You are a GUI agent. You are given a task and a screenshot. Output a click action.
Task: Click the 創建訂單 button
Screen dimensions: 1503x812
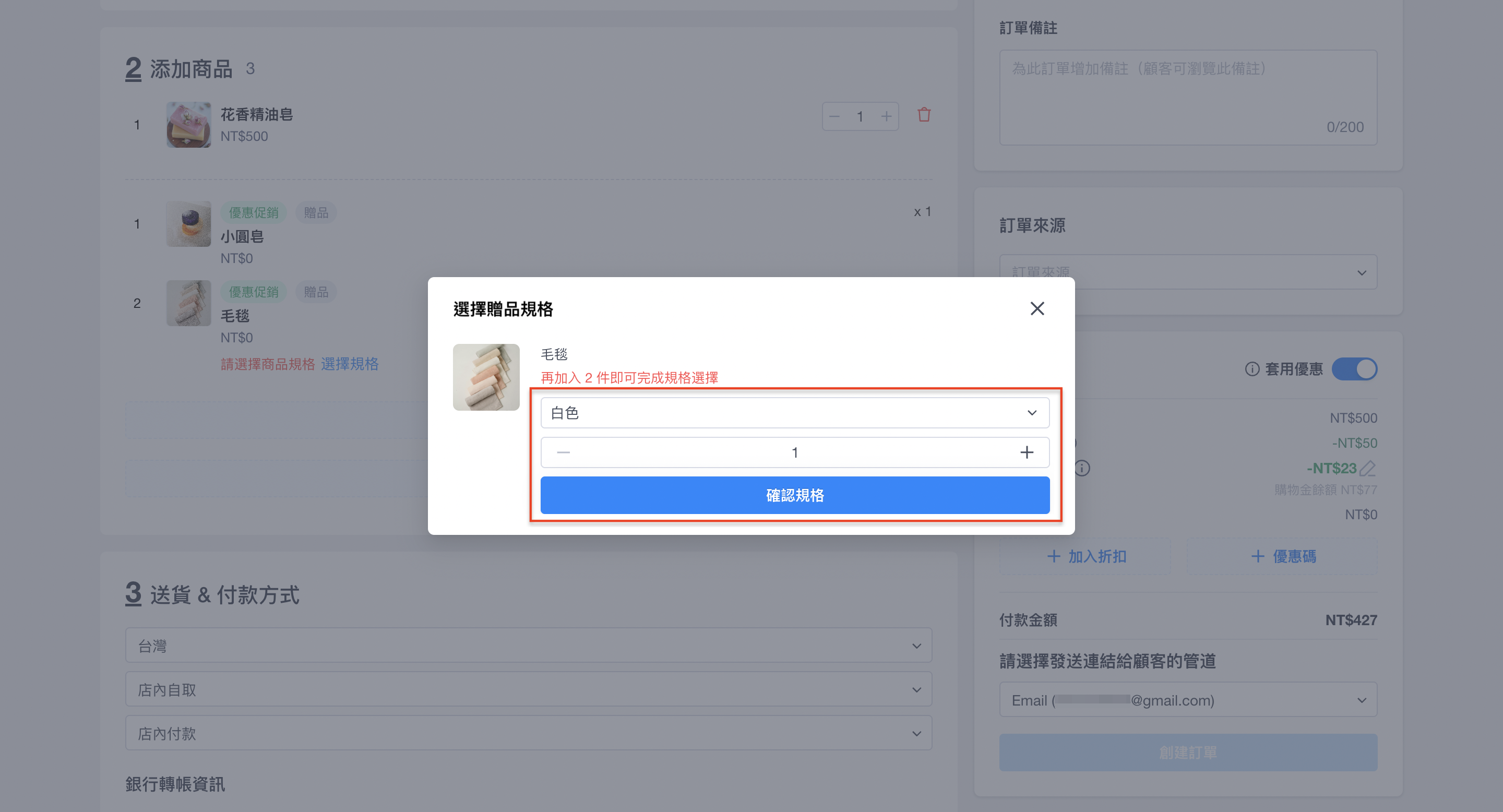[x=1188, y=753]
